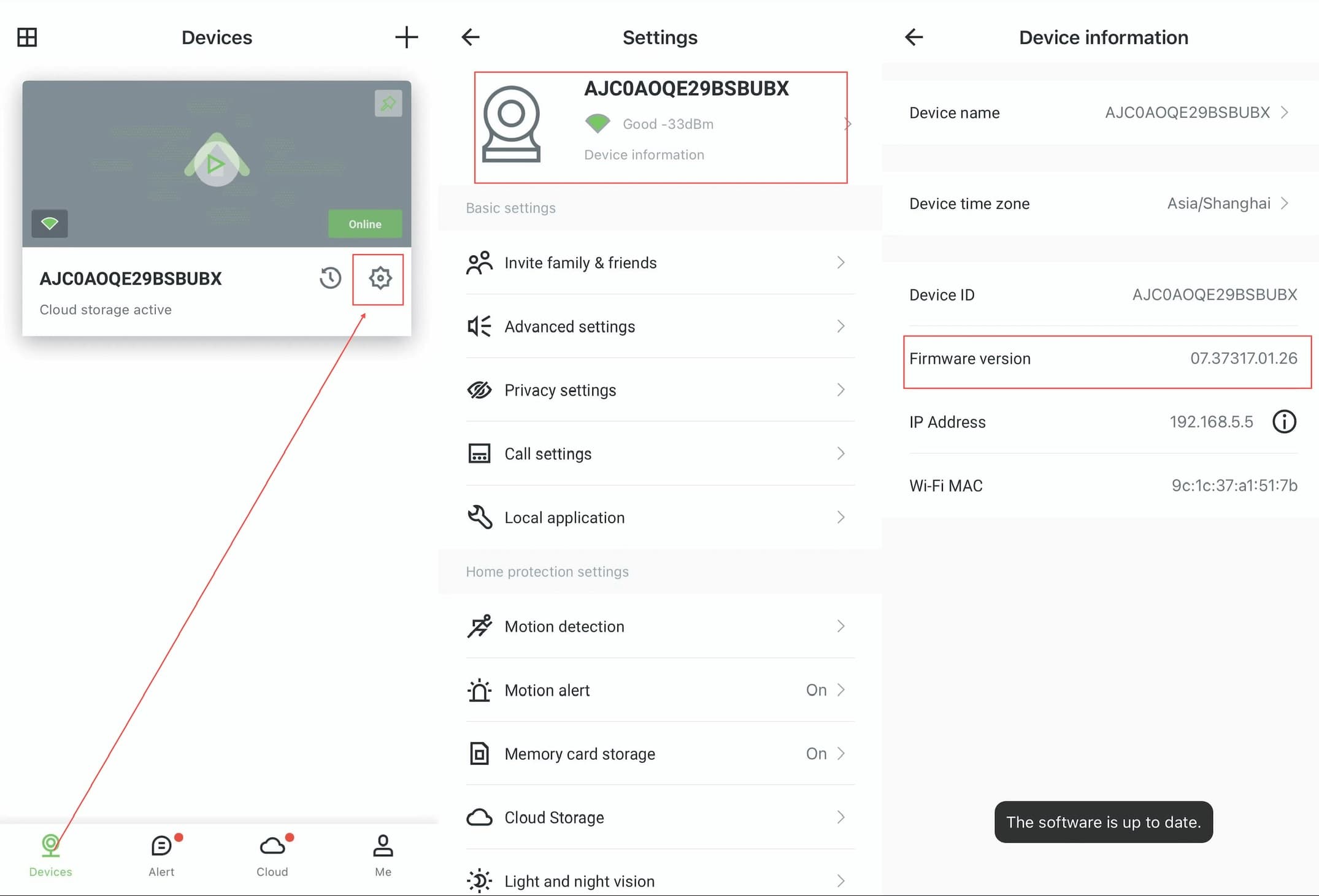Click the Light and night vision icon
The image size is (1319, 896).
click(x=479, y=881)
